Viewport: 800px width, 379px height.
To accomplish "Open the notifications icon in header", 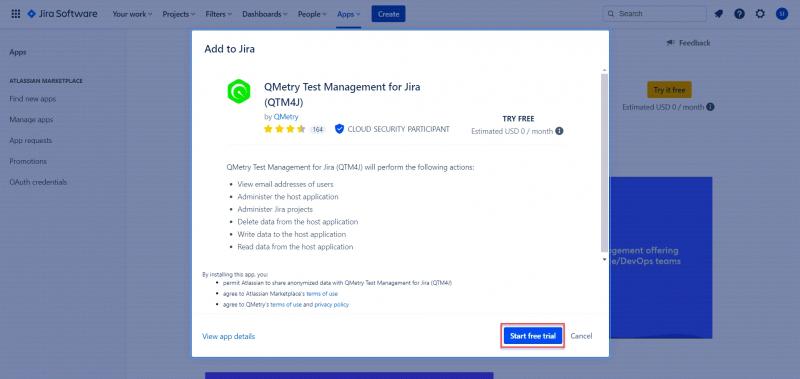I will point(718,14).
